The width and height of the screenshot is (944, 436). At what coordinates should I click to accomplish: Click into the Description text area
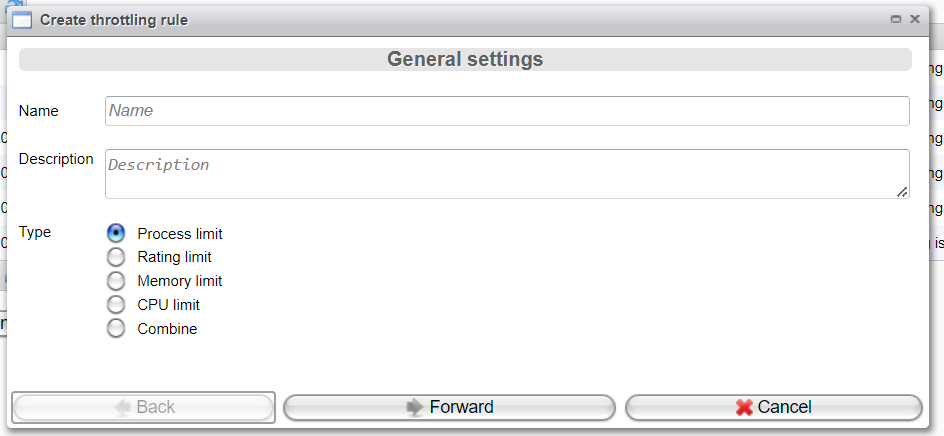(507, 174)
